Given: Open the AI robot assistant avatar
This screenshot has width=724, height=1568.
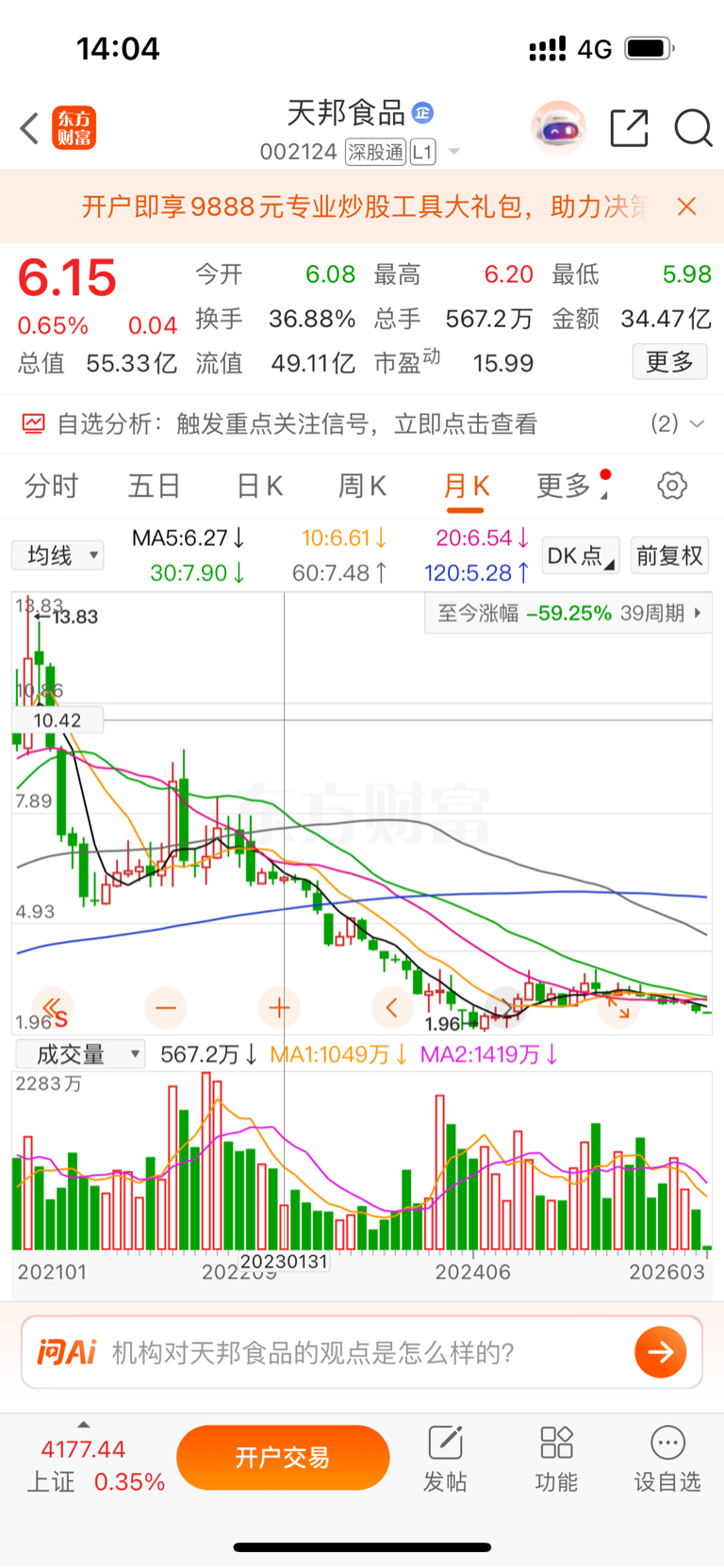Looking at the screenshot, I should pyautogui.click(x=559, y=128).
